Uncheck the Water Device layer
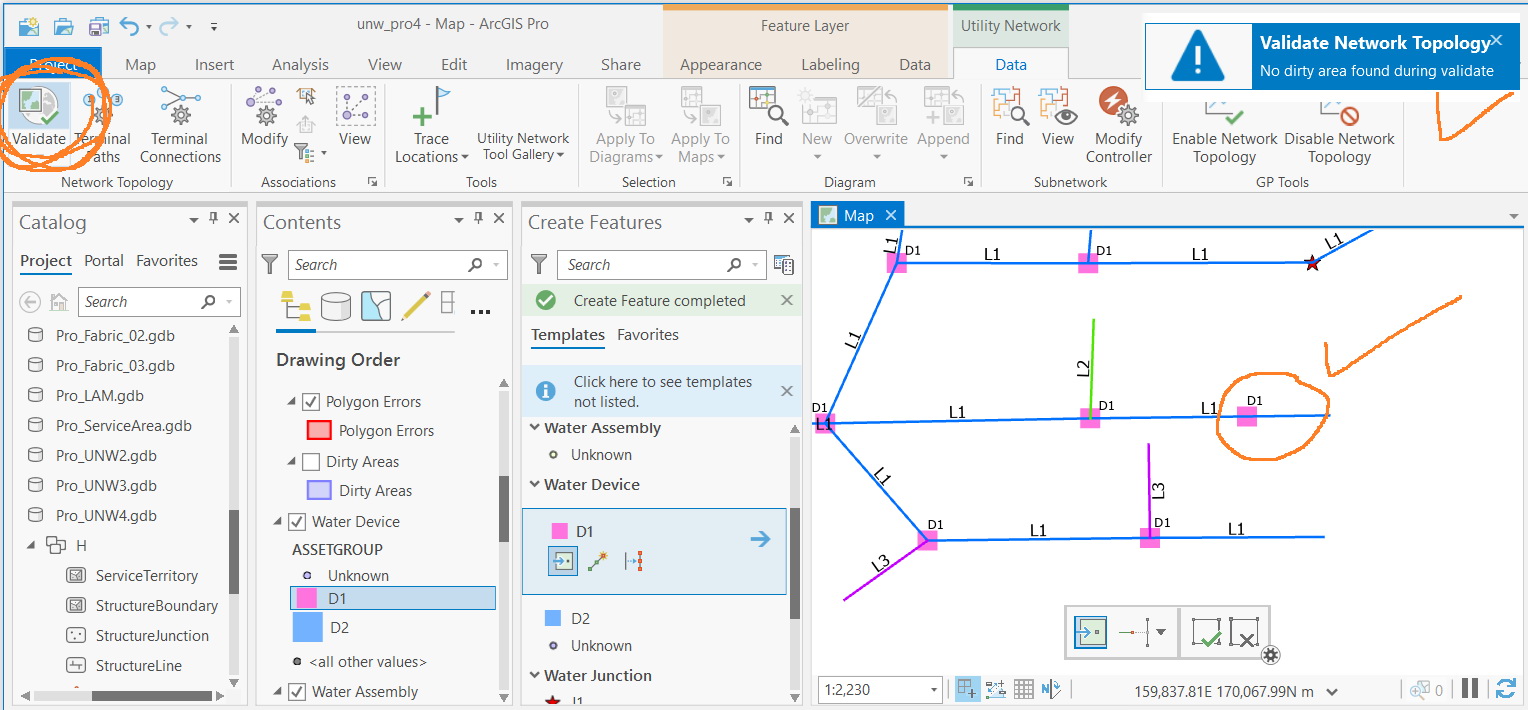This screenshot has height=710, width=1528. [296, 522]
